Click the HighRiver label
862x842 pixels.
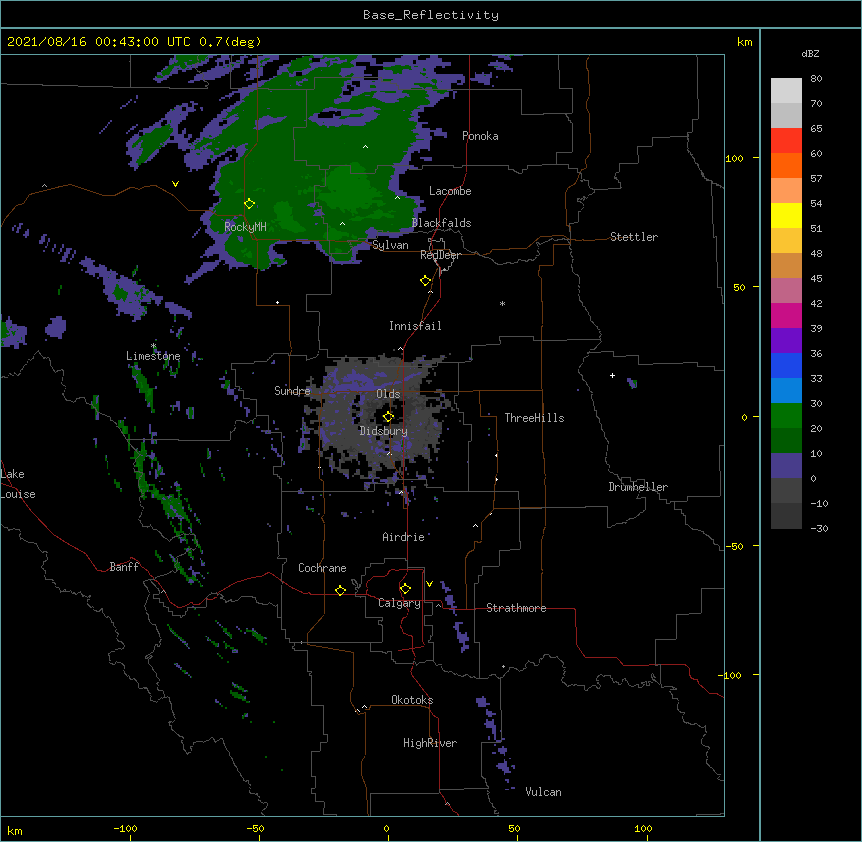click(x=430, y=743)
